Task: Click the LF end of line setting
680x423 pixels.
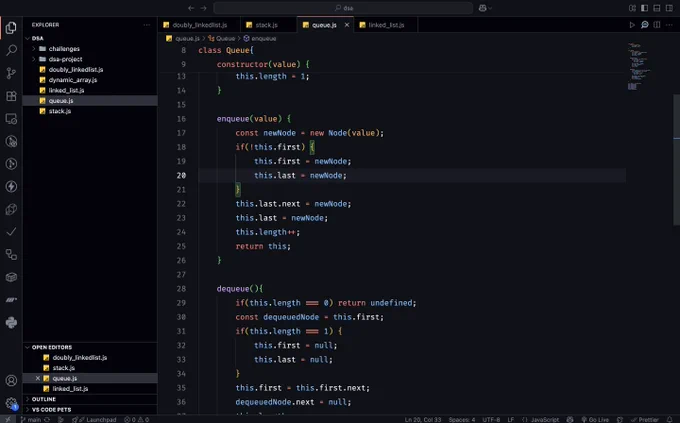Action: pyautogui.click(x=511, y=420)
